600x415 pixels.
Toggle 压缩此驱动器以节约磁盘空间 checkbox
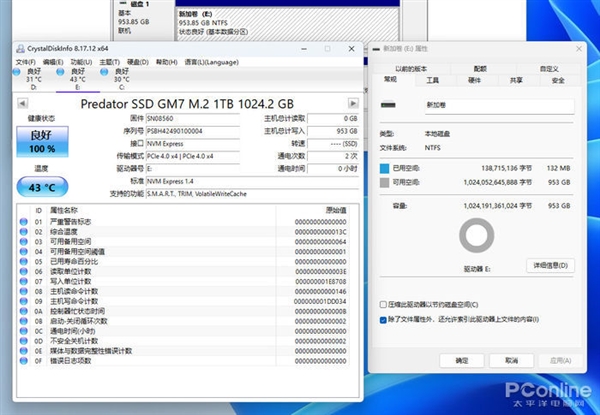[x=383, y=305]
